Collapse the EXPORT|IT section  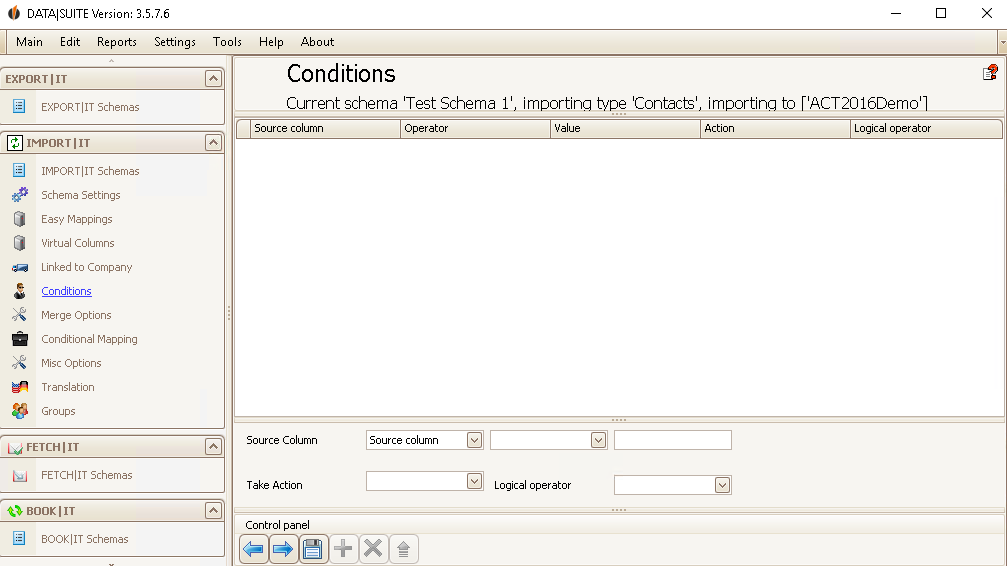[x=213, y=78]
